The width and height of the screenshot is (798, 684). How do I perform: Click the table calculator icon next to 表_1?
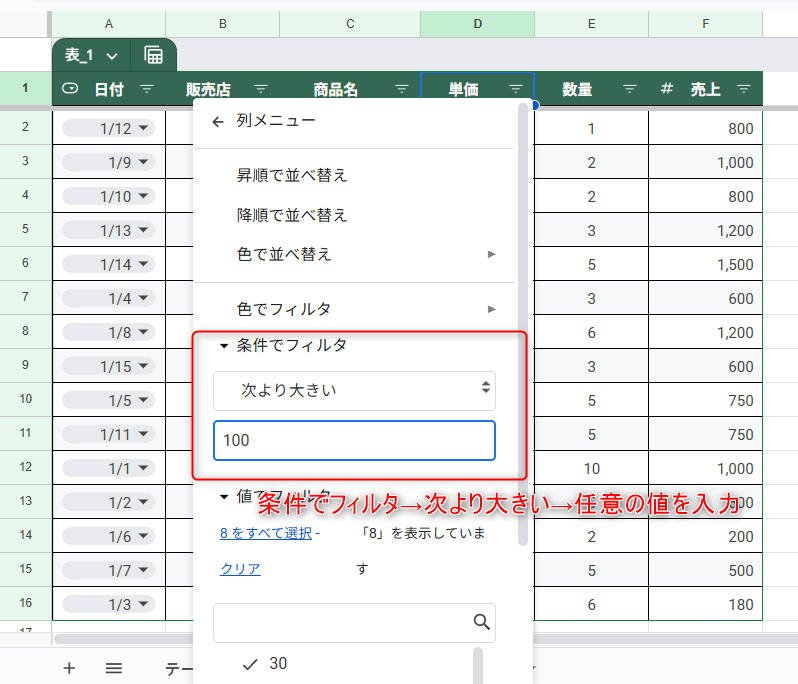[x=154, y=55]
